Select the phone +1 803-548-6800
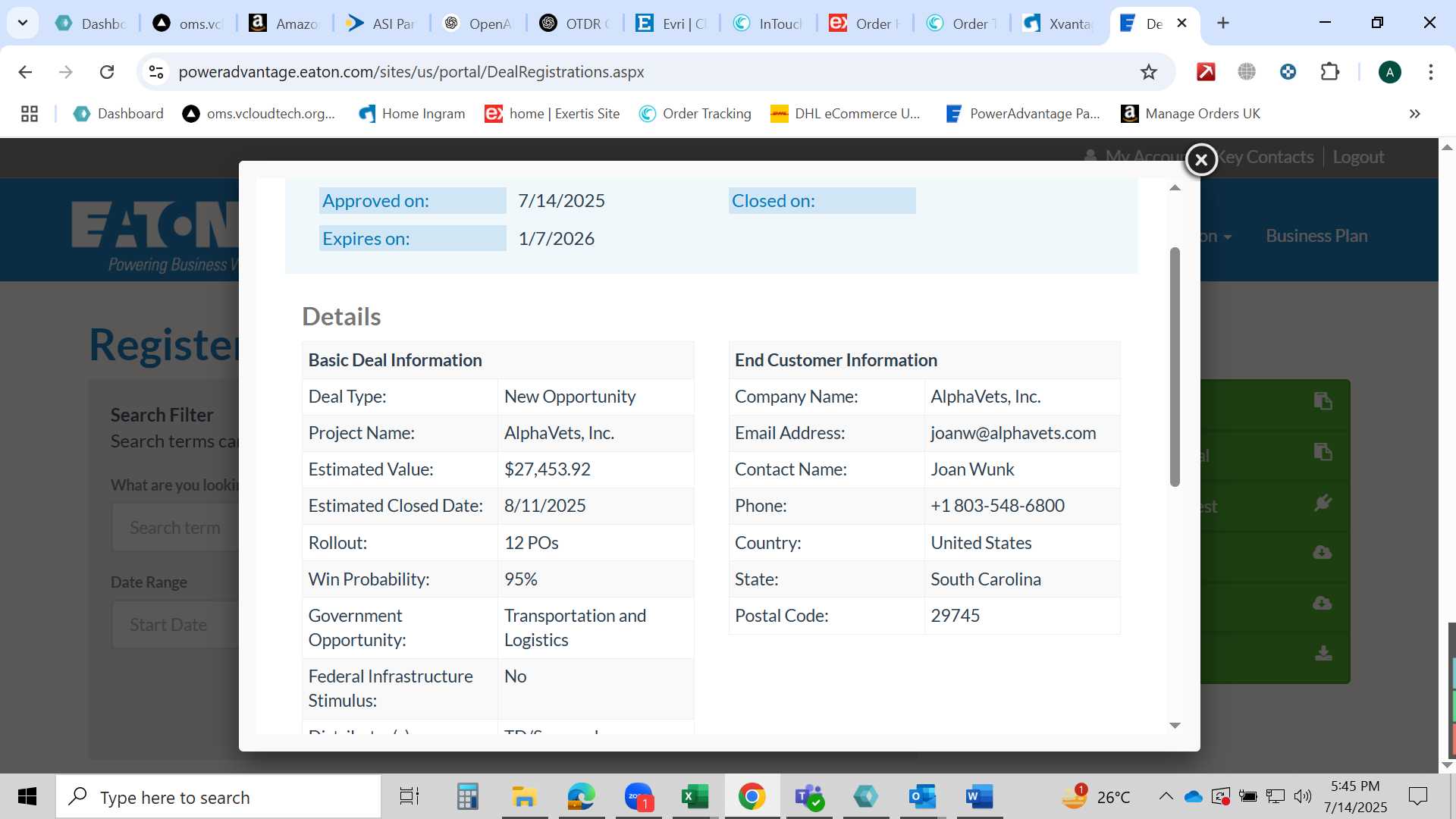 [x=997, y=506]
